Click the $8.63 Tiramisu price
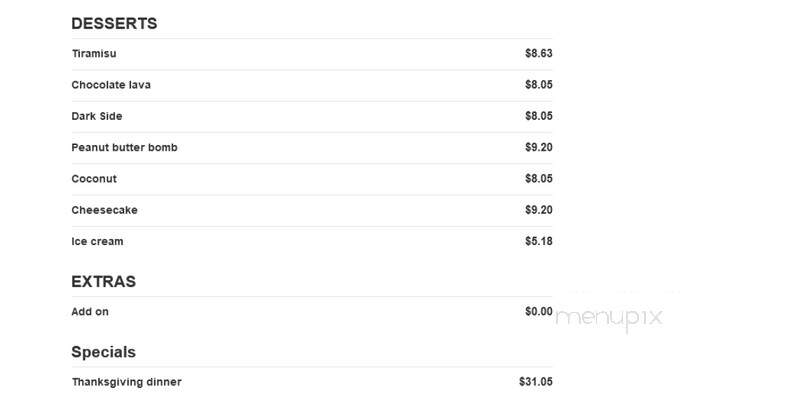Screen dimensions: 788x400 [539, 53]
